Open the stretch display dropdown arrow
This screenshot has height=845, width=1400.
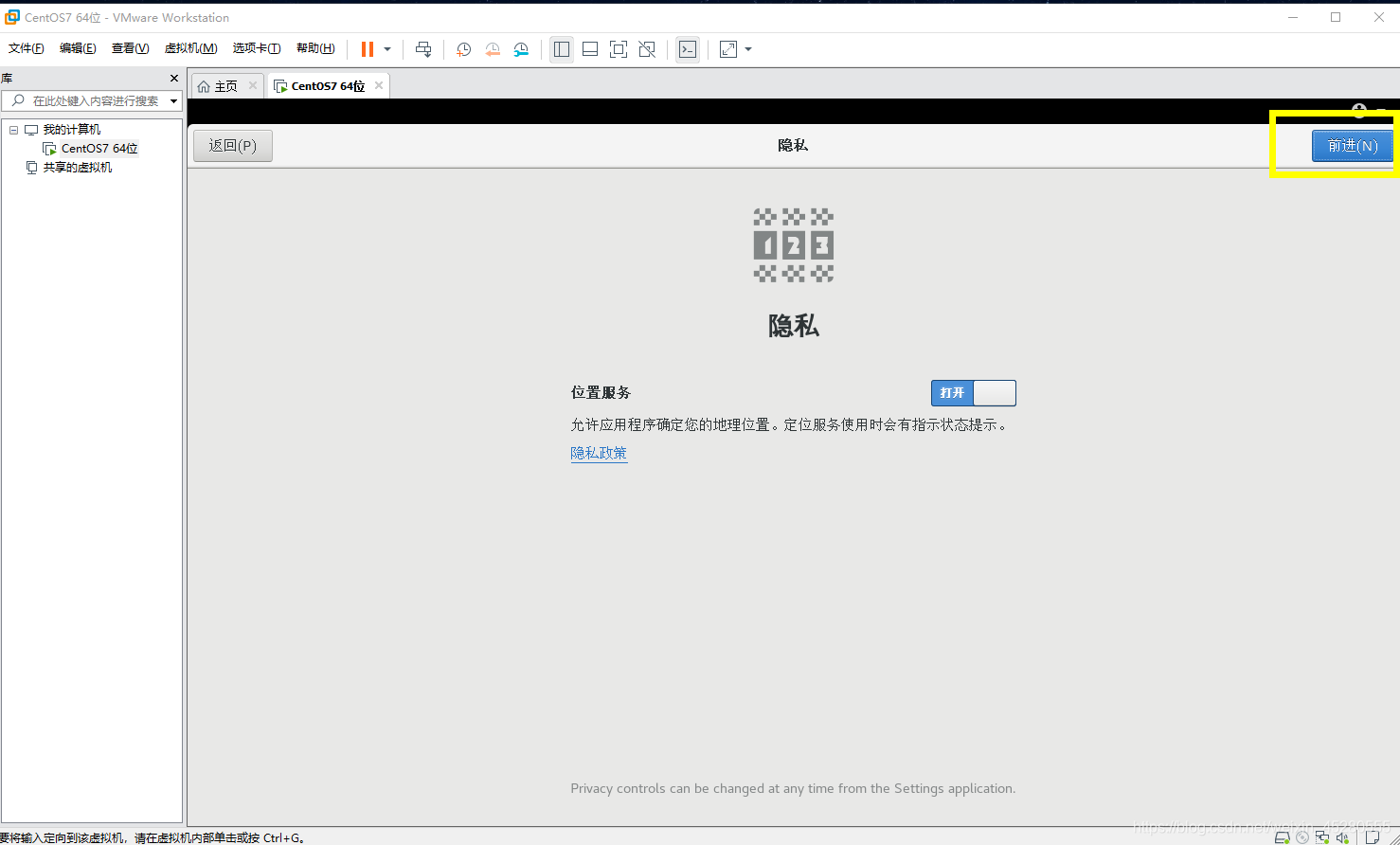pyautogui.click(x=748, y=49)
